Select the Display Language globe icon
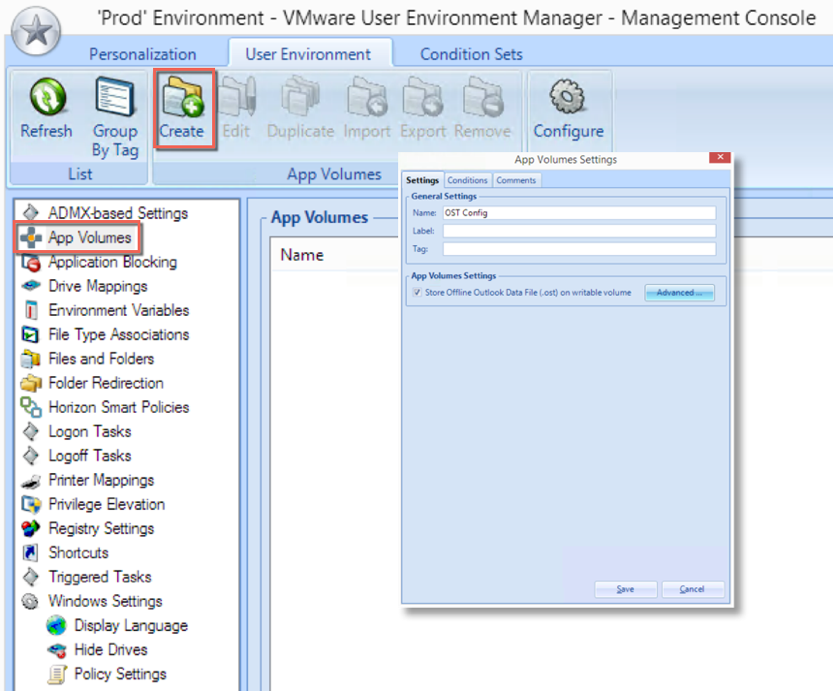Screen dimensions: 833x691 [x=56, y=626]
